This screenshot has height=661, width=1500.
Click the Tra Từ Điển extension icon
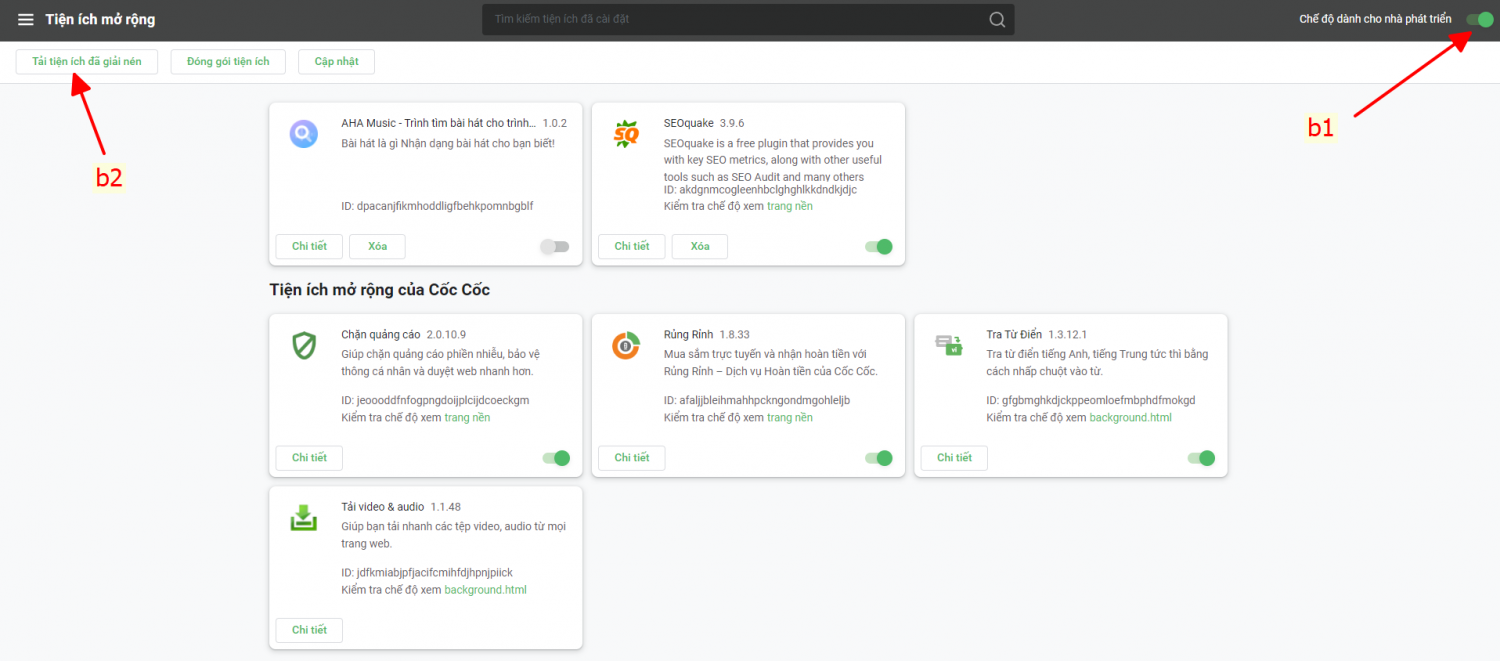coord(948,345)
